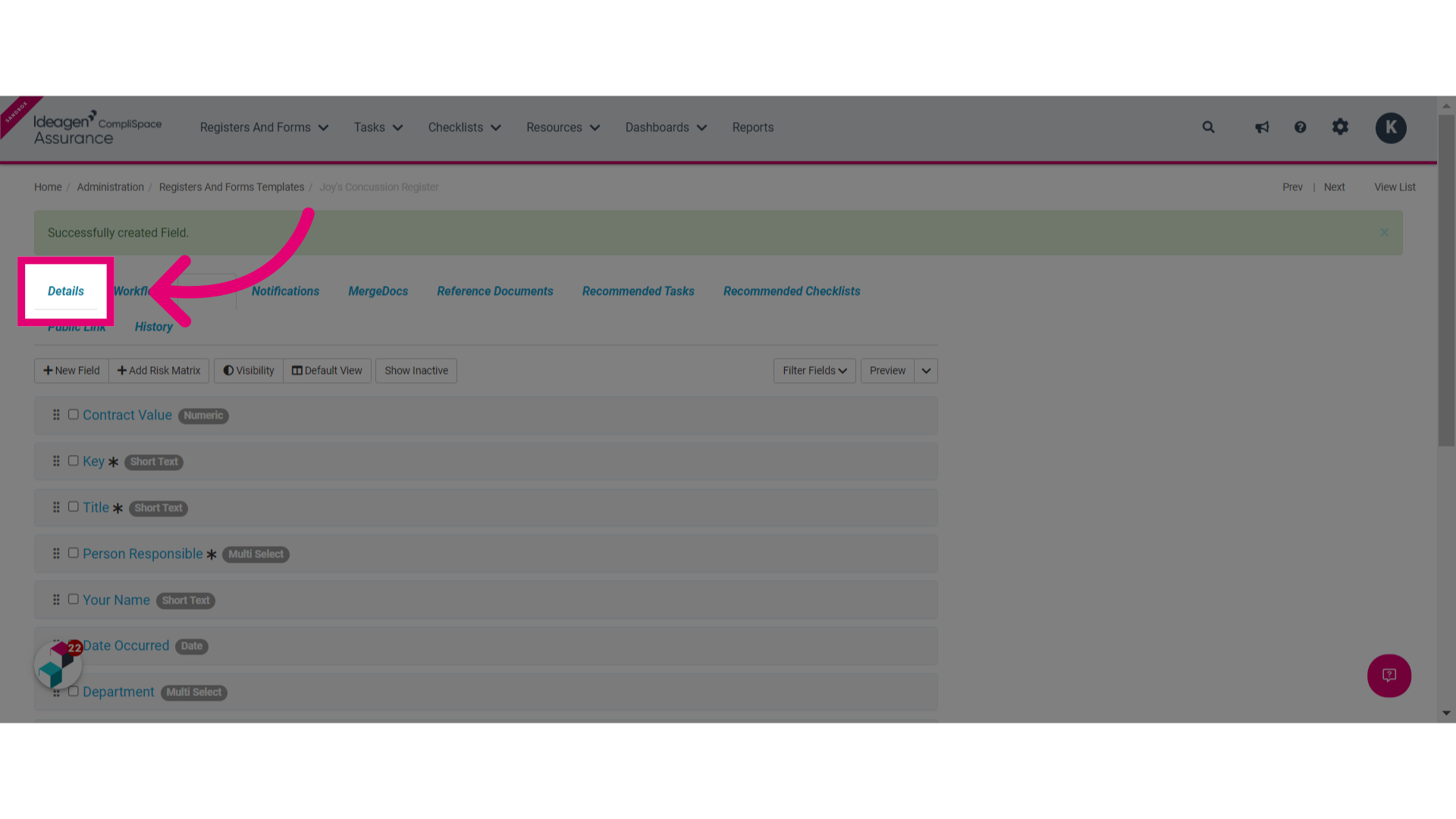This screenshot has width=1456, height=819.
Task: Open the Filter Fields dropdown
Action: click(x=814, y=371)
